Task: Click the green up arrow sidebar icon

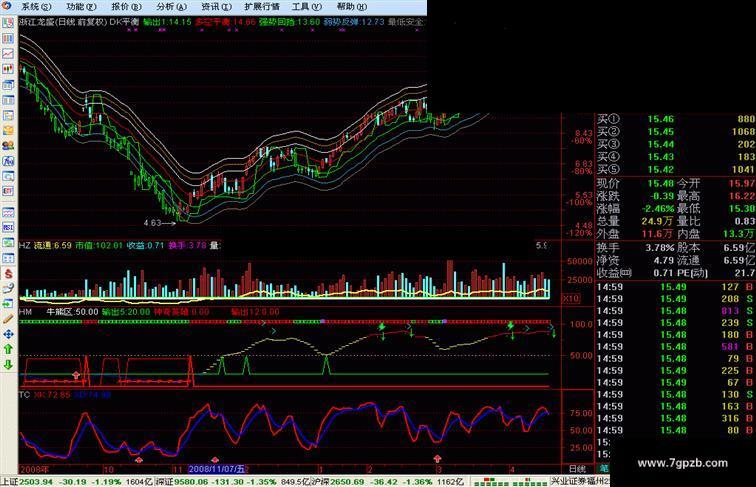Action: tap(8, 349)
